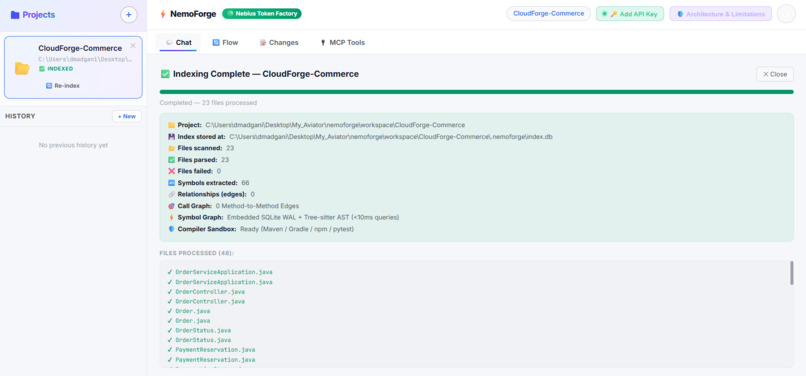Open Architecture & Limitations
806x376 pixels.
click(x=721, y=14)
